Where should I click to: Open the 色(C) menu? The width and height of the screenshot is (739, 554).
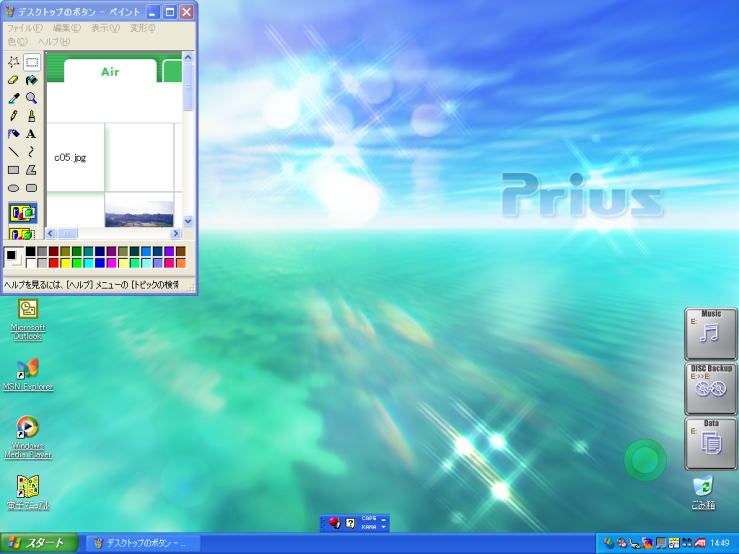18,41
